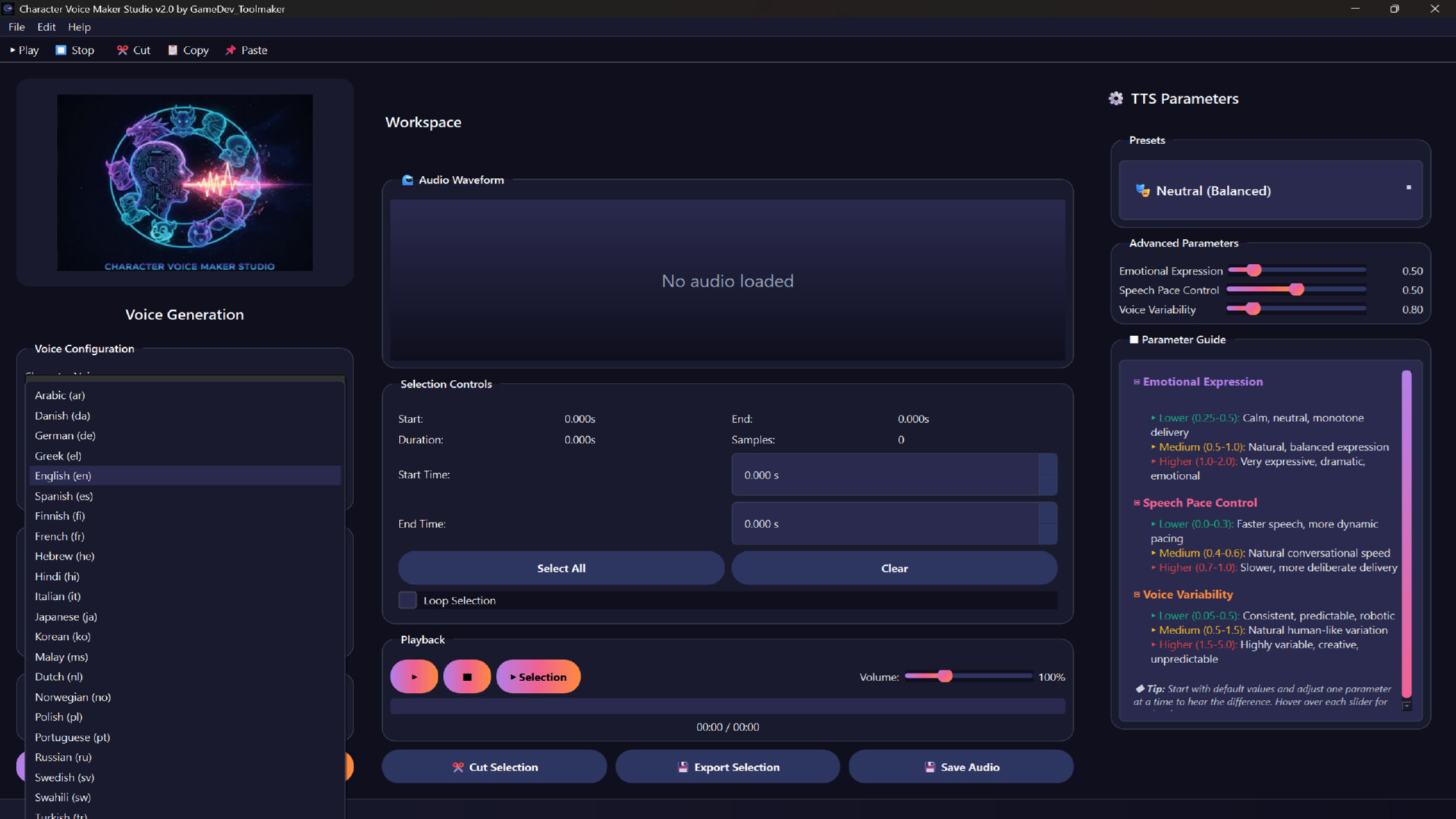Click the Voice Variability slider handle

click(1251, 309)
